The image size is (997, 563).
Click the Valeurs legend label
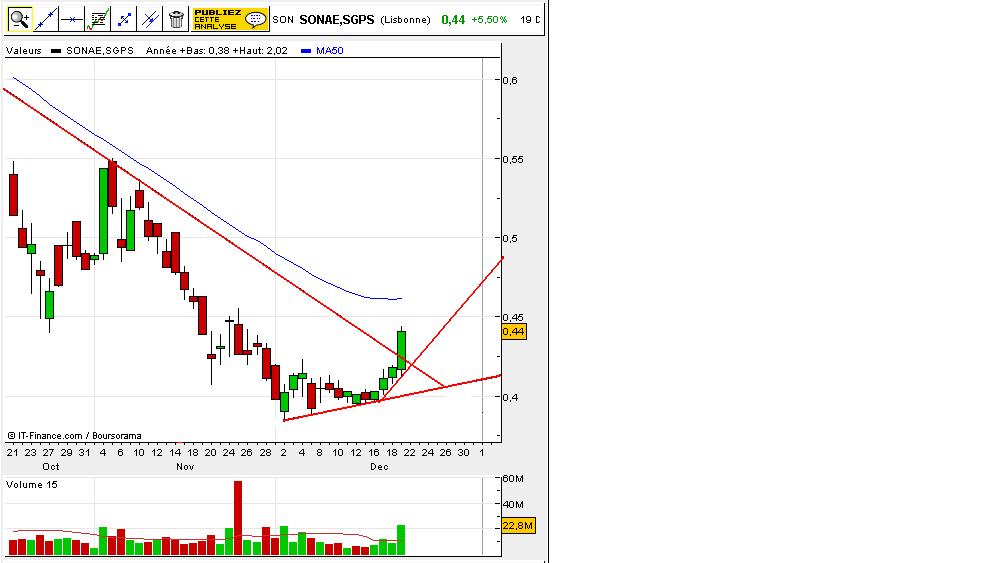(24, 50)
